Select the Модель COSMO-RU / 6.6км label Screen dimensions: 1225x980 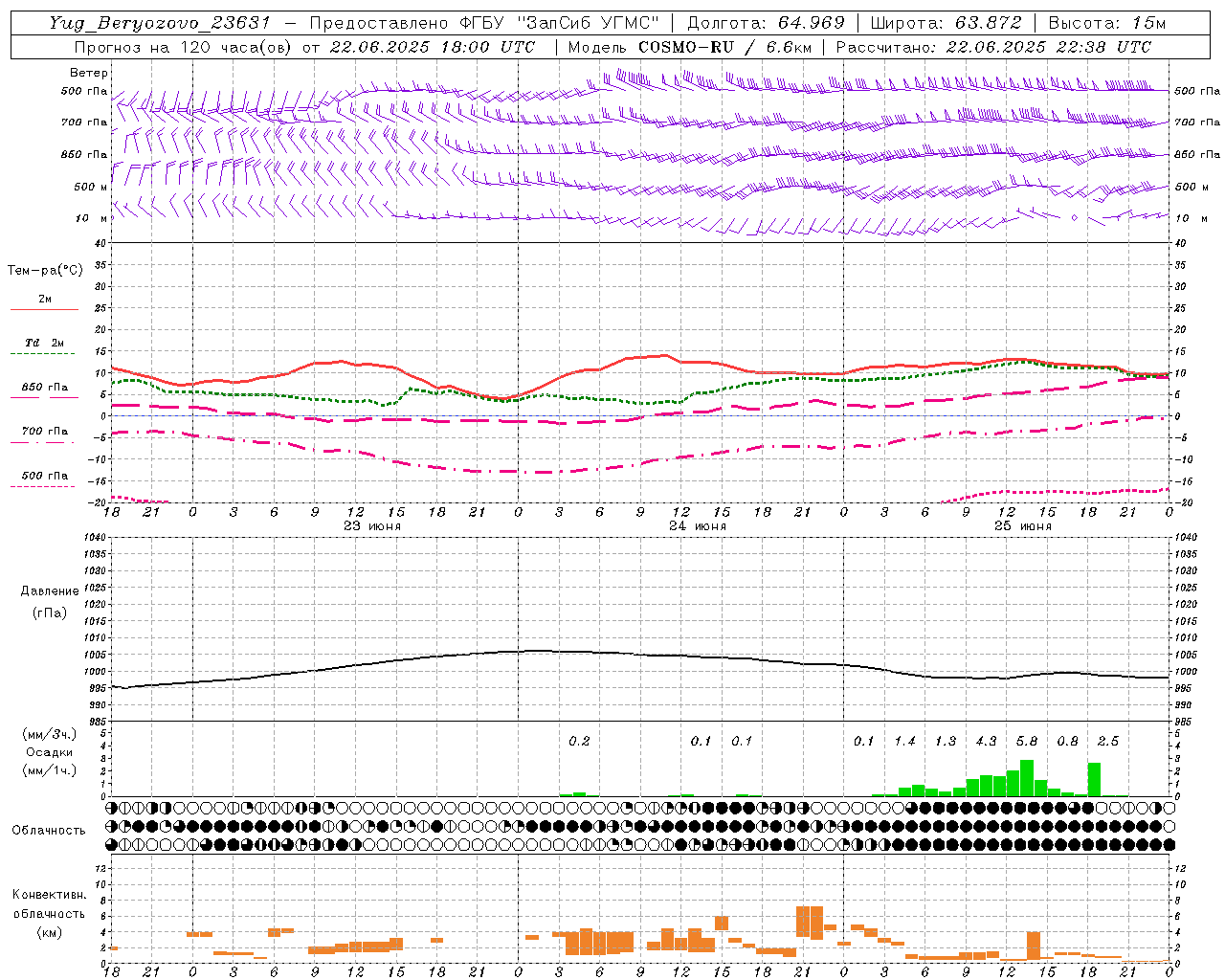coord(690,47)
